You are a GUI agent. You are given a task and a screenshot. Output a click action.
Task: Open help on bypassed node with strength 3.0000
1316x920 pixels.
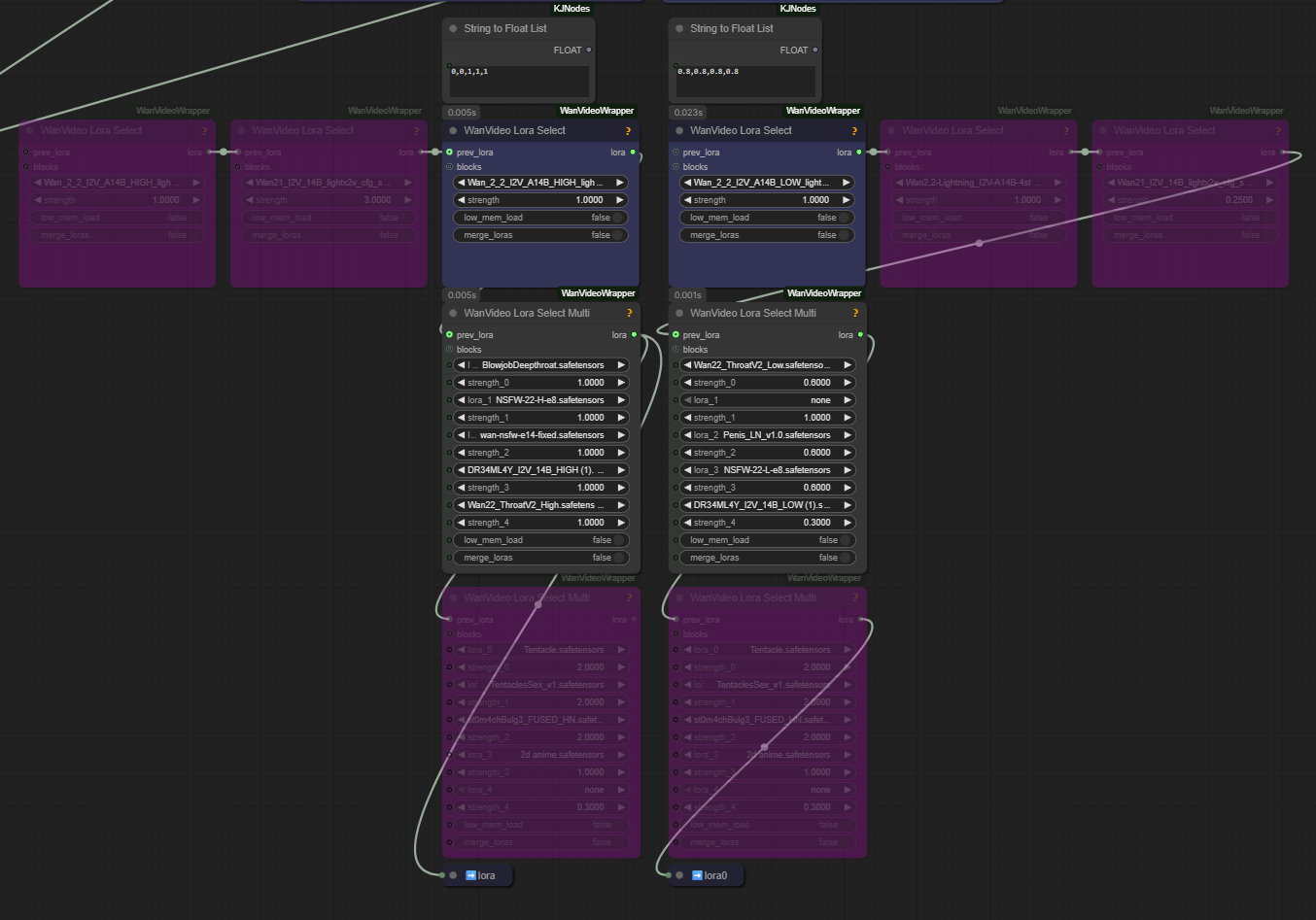pyautogui.click(x=416, y=131)
